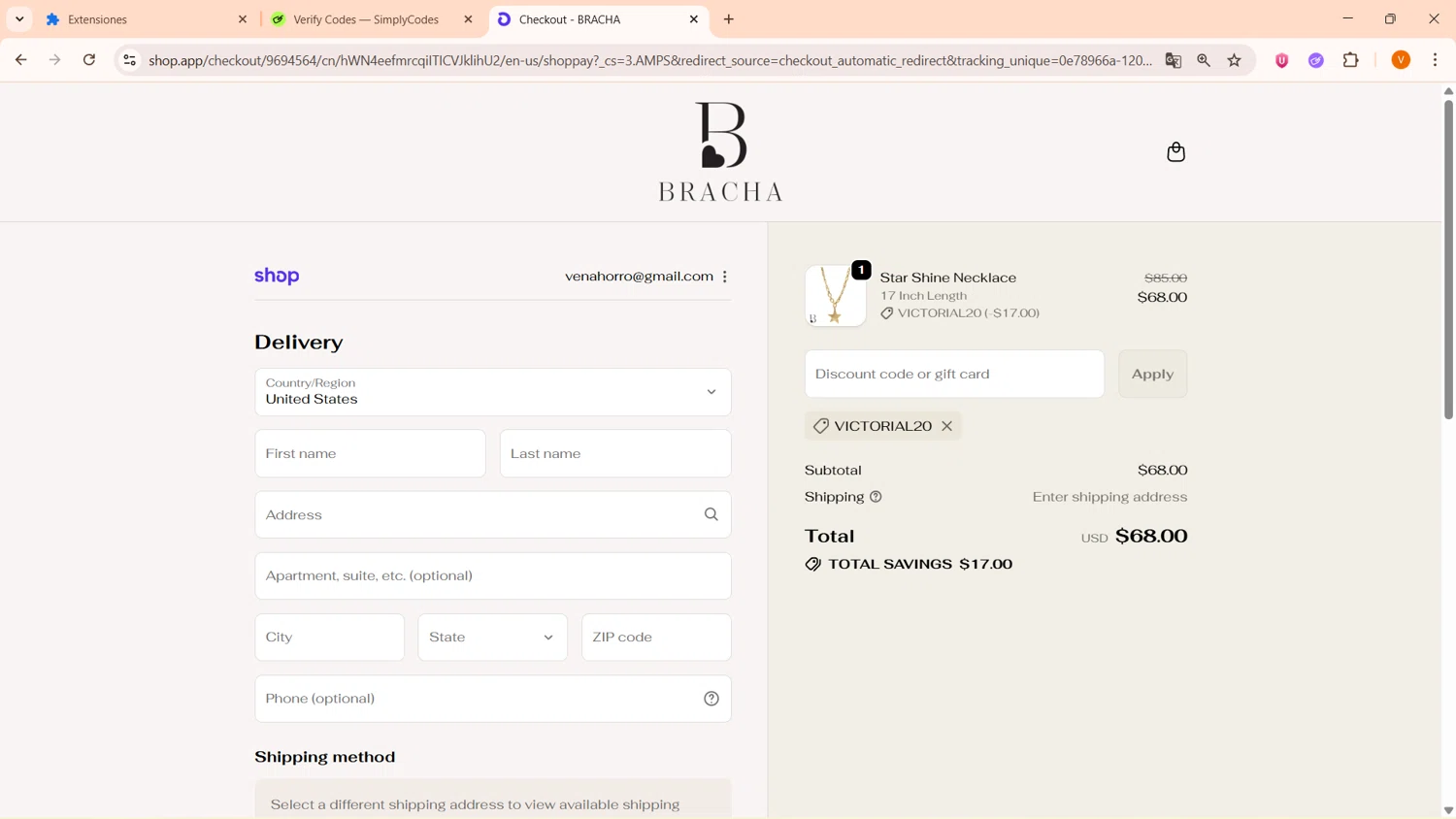Click the Star Shine Necklace title

(947, 278)
